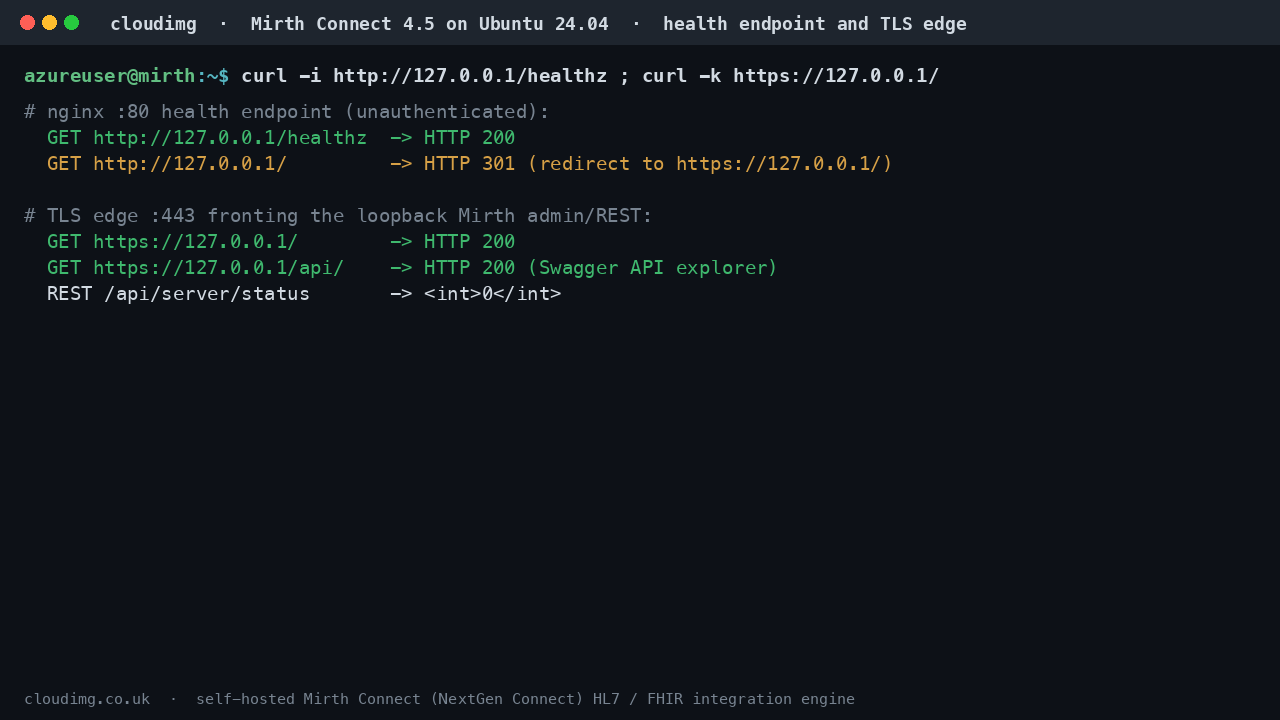The height and width of the screenshot is (720, 1280).
Task: Click the comment '# TLS edge :443 fronting the loopback Mirth admin/REST:'
Action: click(338, 216)
